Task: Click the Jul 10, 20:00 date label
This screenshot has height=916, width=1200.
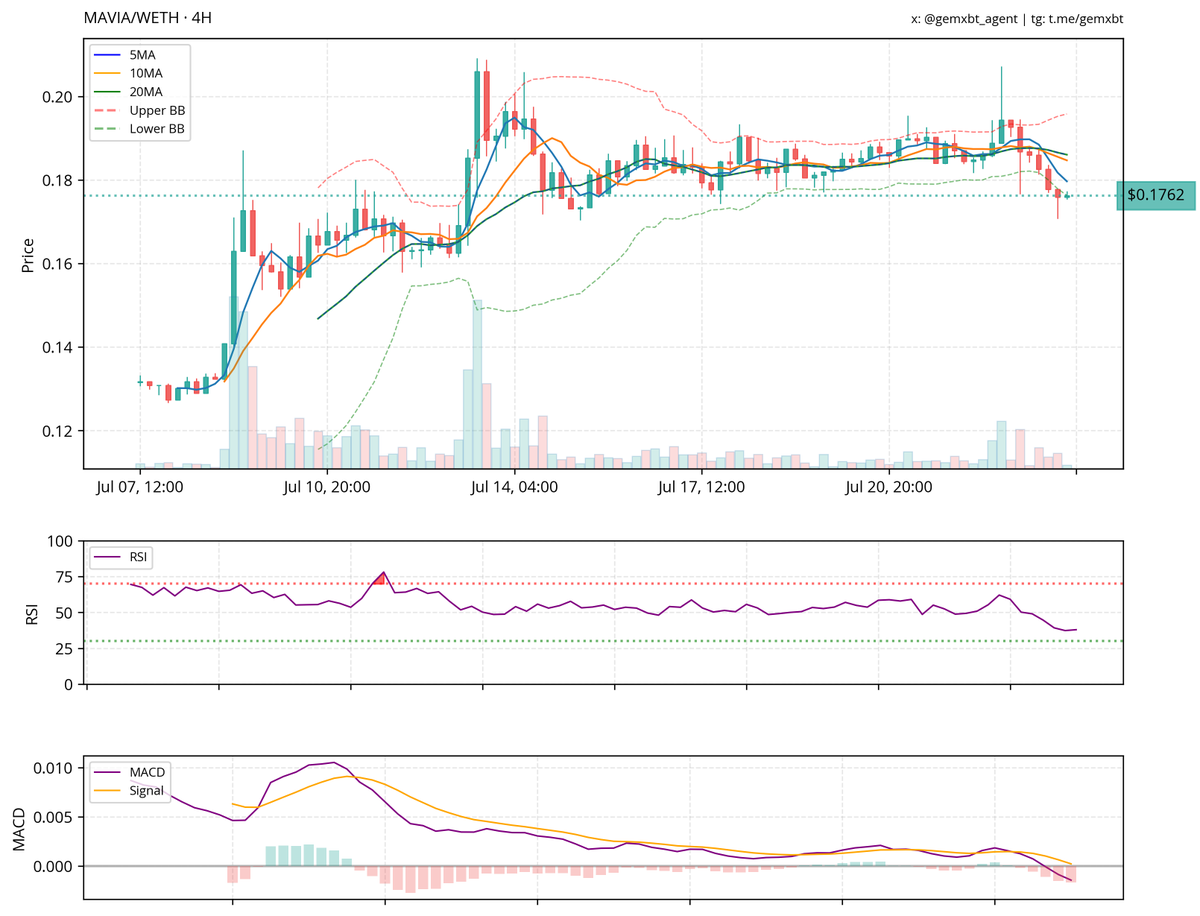Action: [327, 488]
